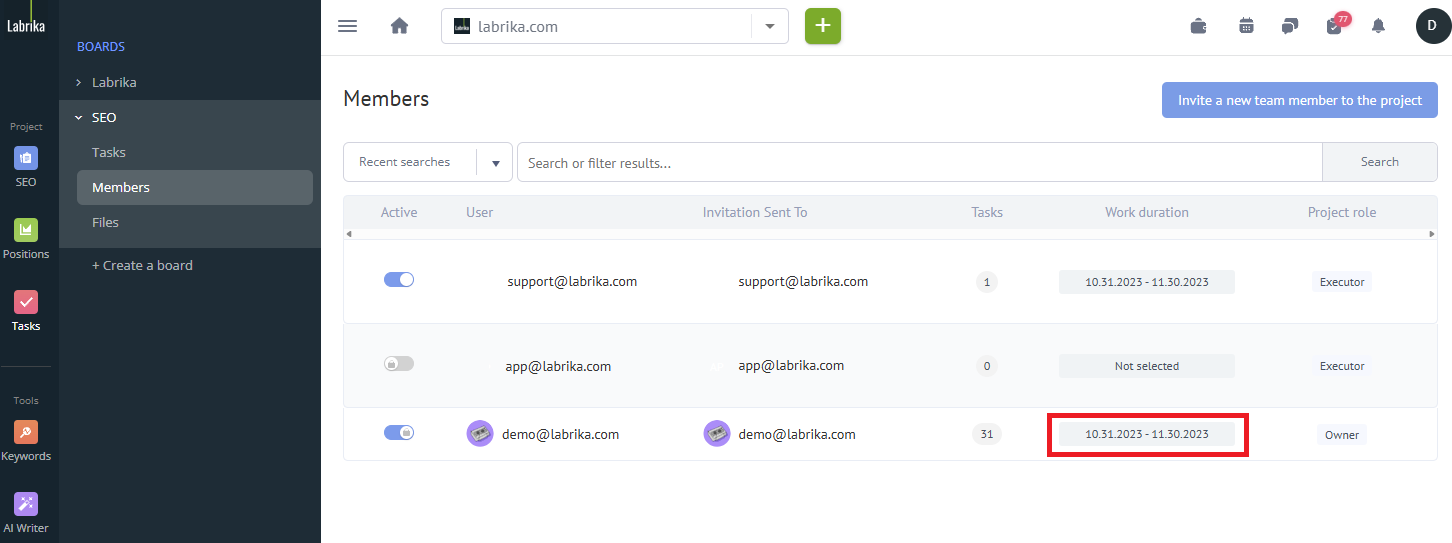Click the tasks count 1 for support@labrika.com
This screenshot has width=1452, height=543.
point(987,282)
